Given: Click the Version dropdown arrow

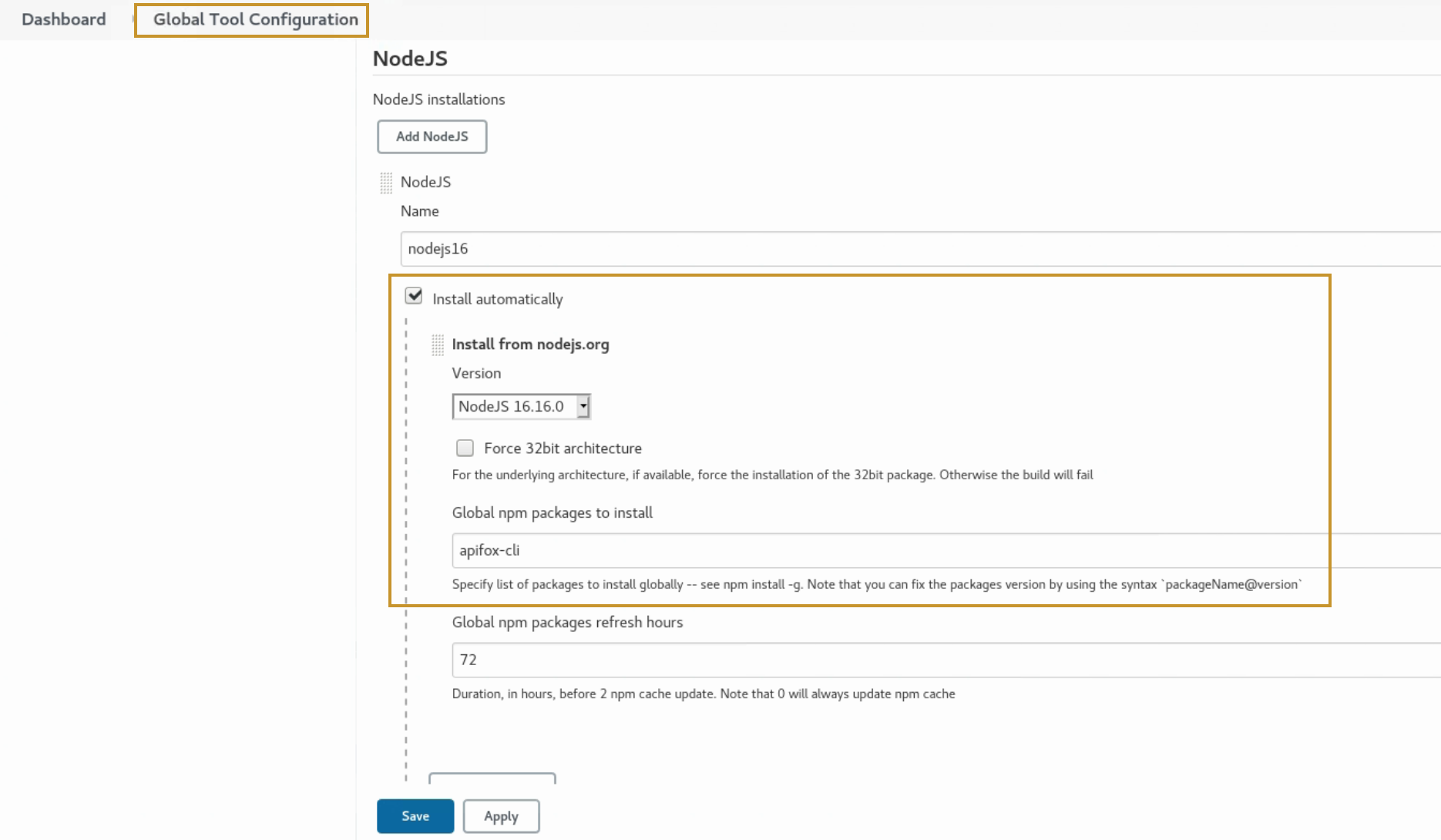Looking at the screenshot, I should tap(583, 406).
